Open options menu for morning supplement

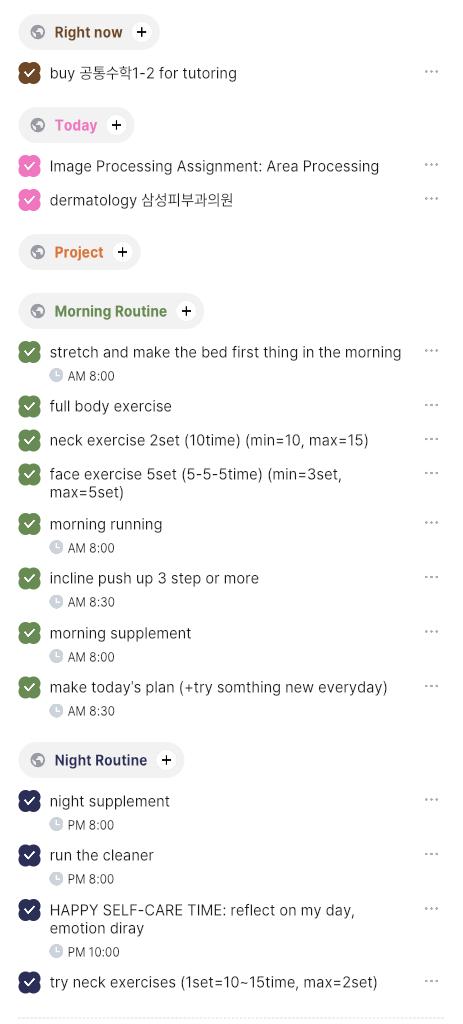point(431,632)
